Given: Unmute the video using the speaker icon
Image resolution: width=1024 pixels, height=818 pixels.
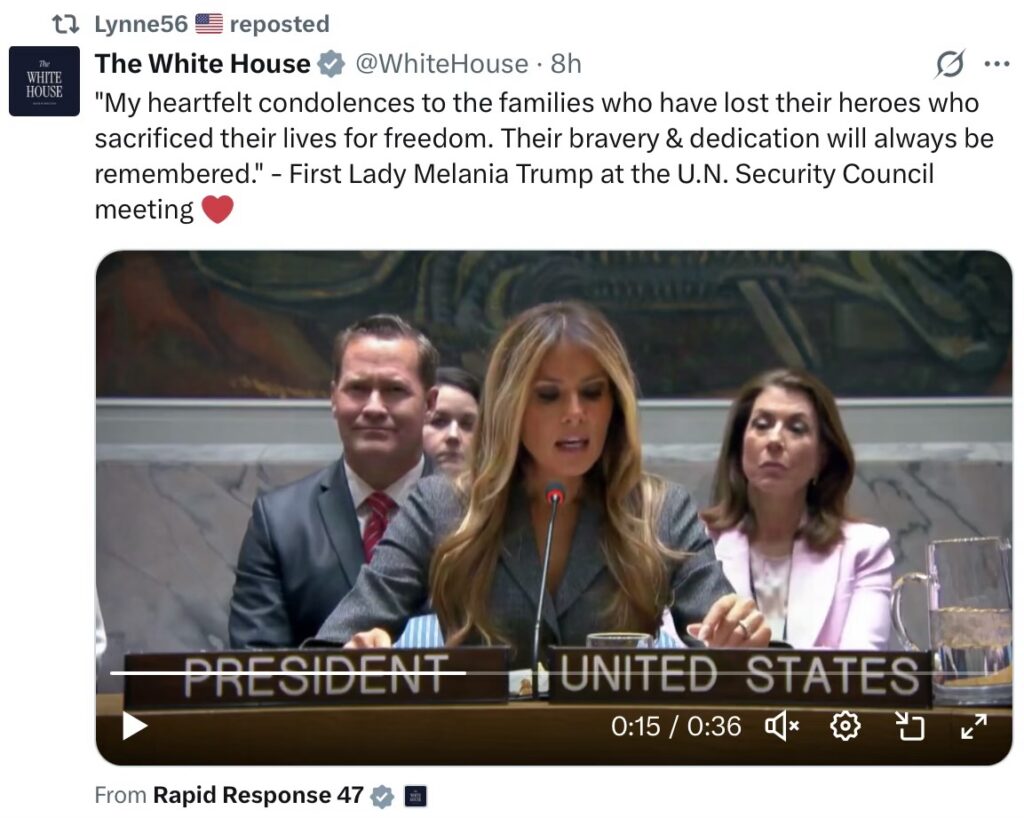Looking at the screenshot, I should (782, 726).
